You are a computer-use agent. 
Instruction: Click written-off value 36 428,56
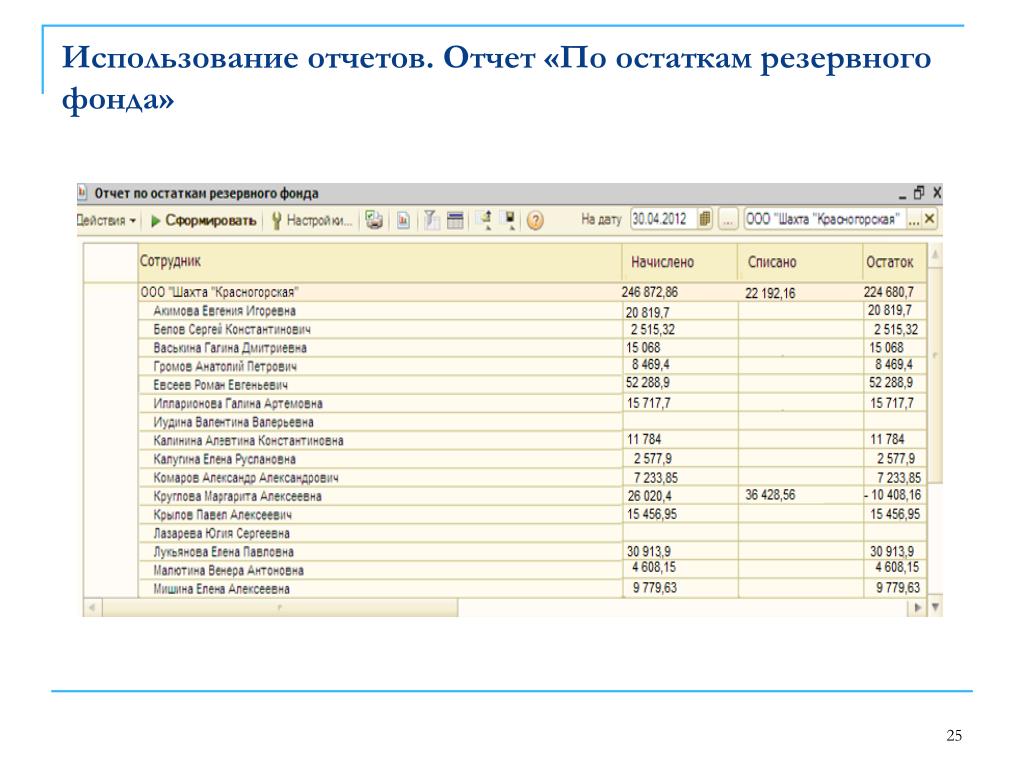point(771,495)
